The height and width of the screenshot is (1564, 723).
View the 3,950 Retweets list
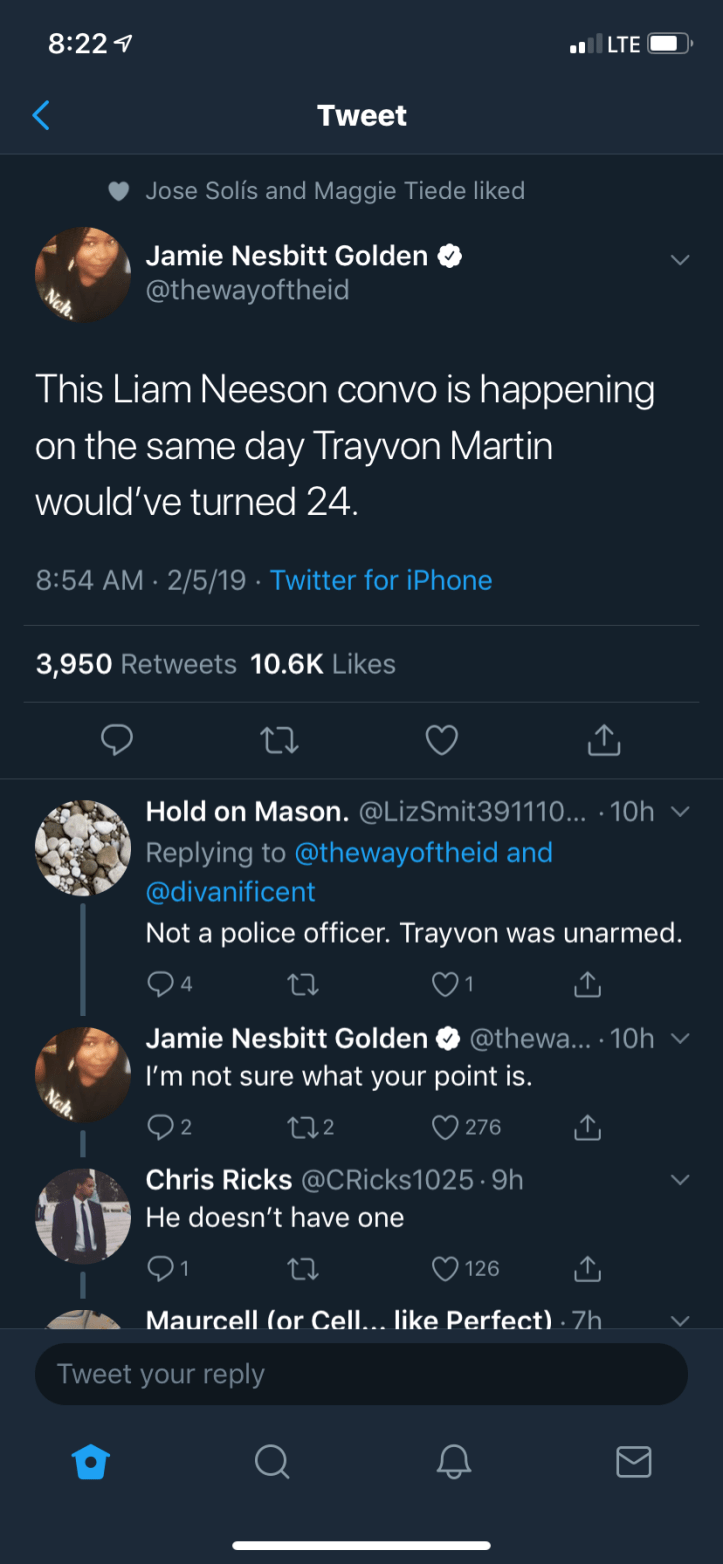[x=136, y=664]
